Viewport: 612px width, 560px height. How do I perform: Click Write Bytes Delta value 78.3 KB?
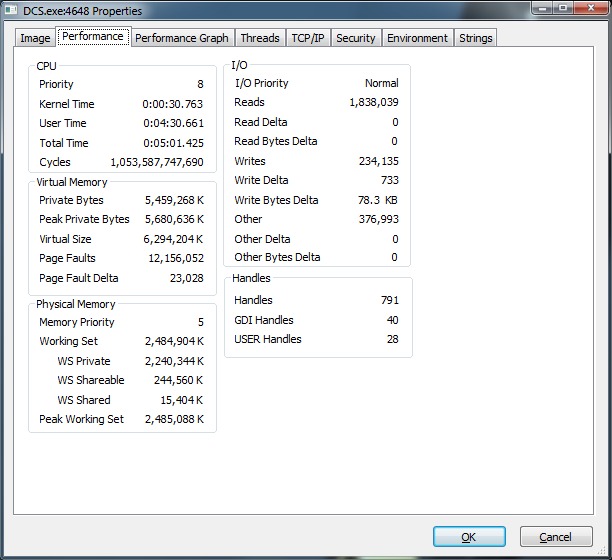point(378,200)
